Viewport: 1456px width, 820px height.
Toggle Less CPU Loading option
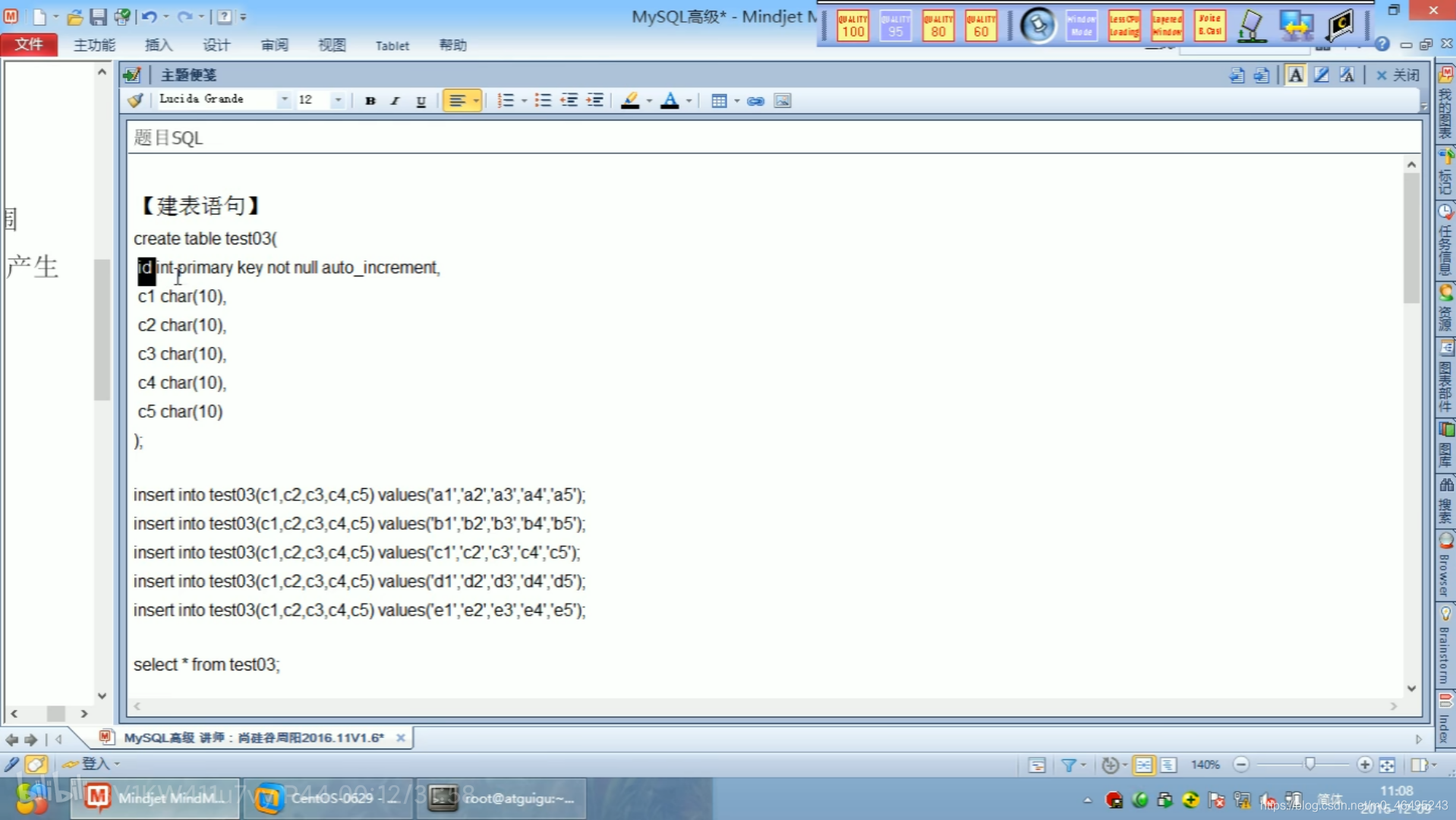tap(1124, 25)
